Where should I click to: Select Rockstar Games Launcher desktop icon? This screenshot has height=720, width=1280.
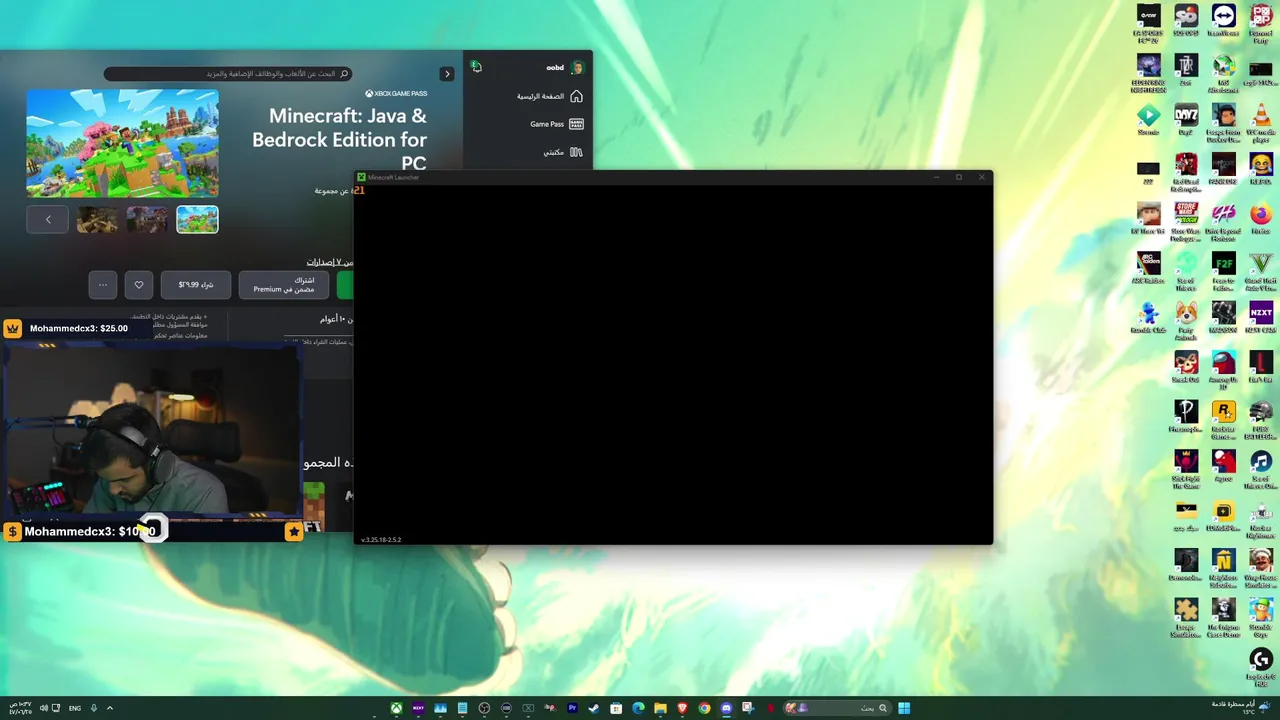click(1224, 418)
